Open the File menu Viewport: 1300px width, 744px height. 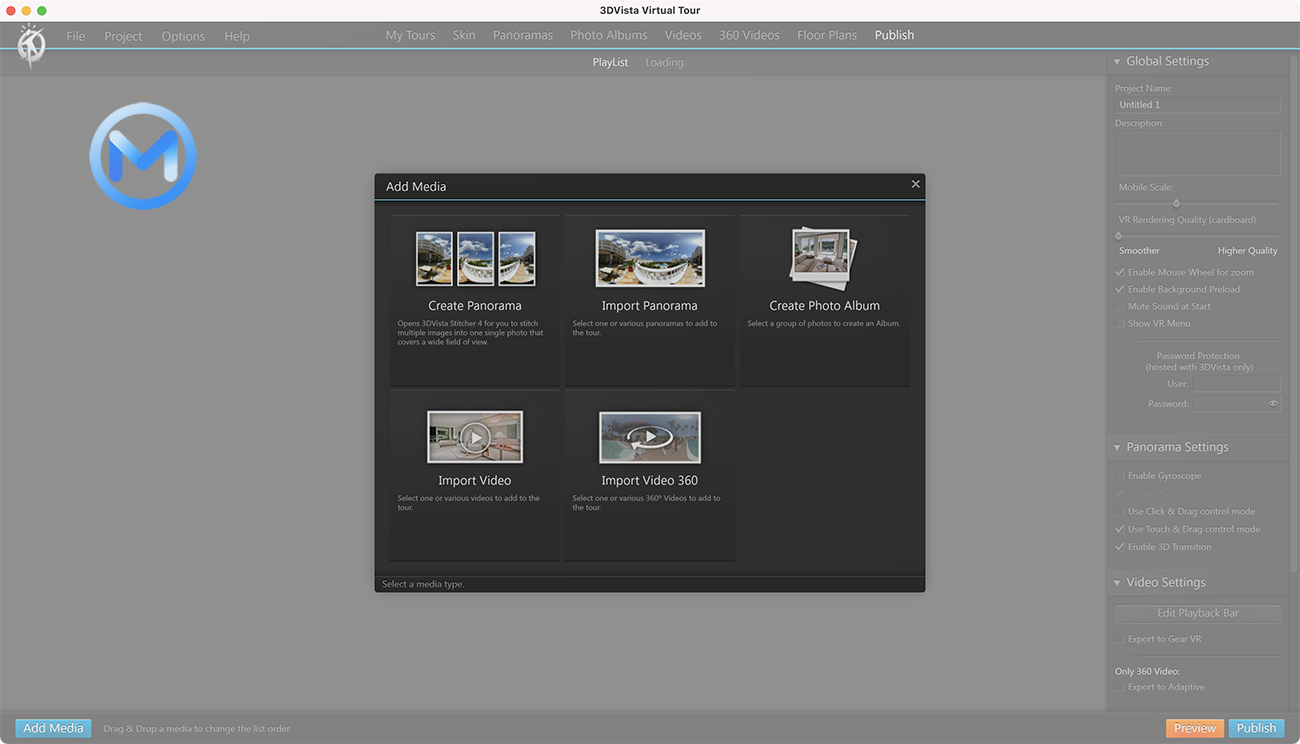click(x=76, y=36)
